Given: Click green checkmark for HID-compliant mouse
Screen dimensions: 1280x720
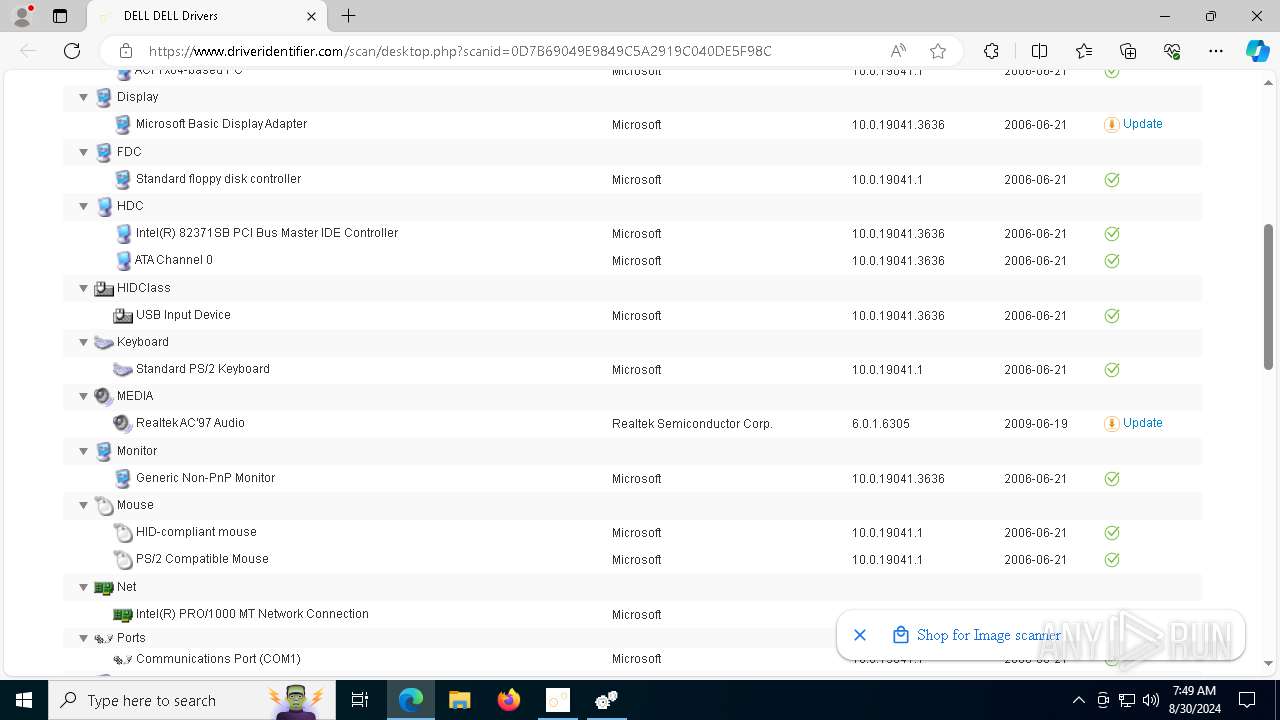Looking at the screenshot, I should coord(1111,533).
